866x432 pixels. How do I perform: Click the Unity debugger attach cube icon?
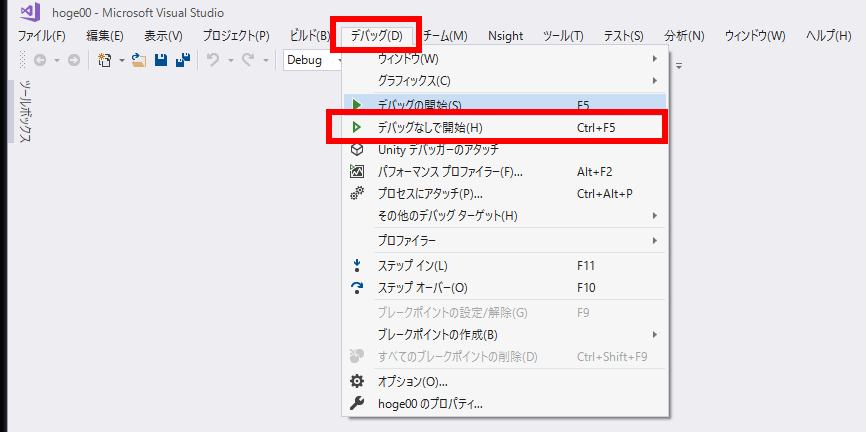click(x=357, y=149)
